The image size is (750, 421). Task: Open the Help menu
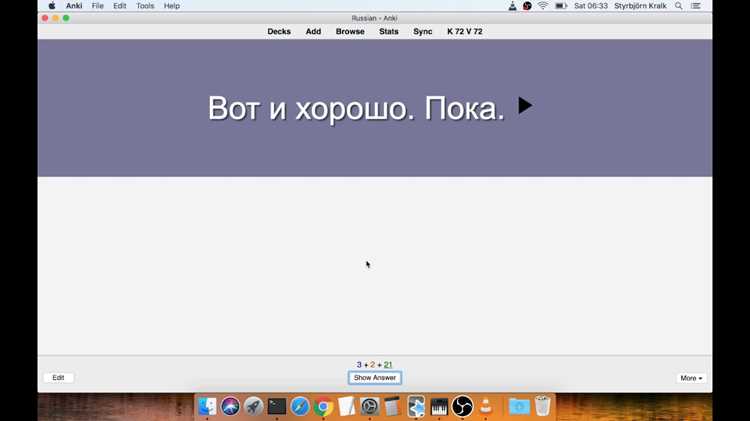[x=172, y=6]
